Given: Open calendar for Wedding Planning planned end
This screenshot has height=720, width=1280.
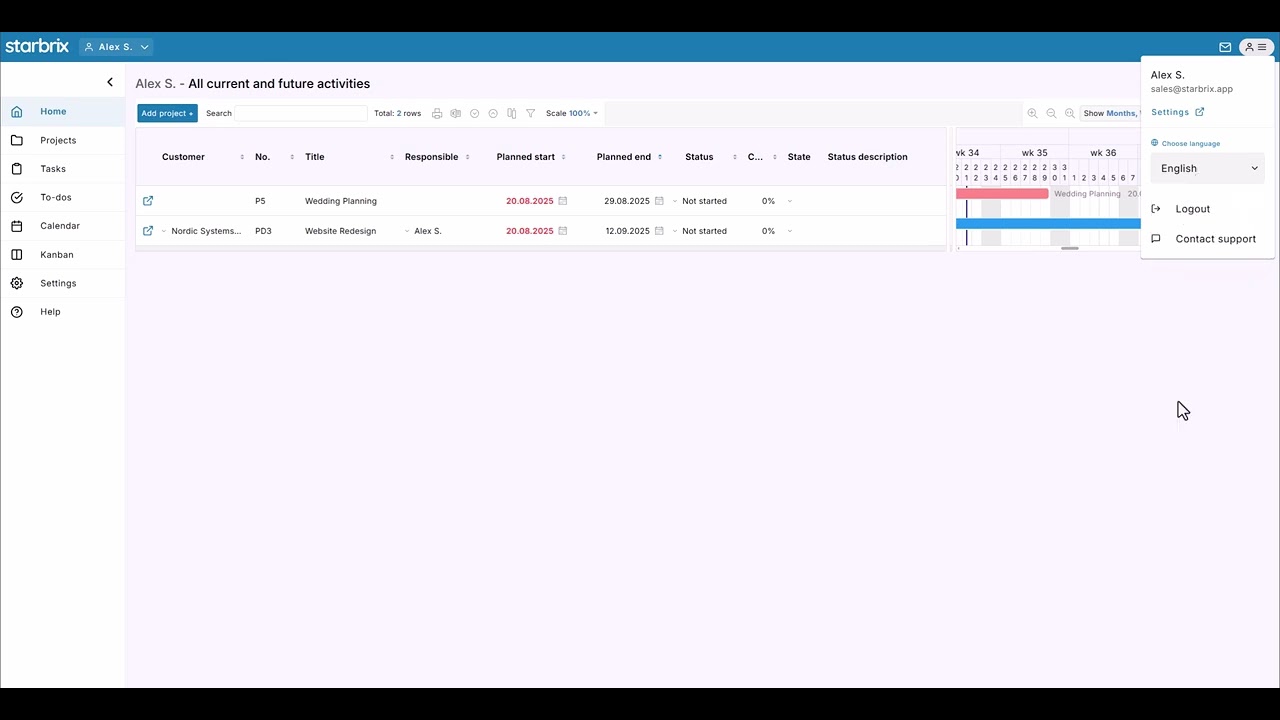Looking at the screenshot, I should (x=659, y=201).
